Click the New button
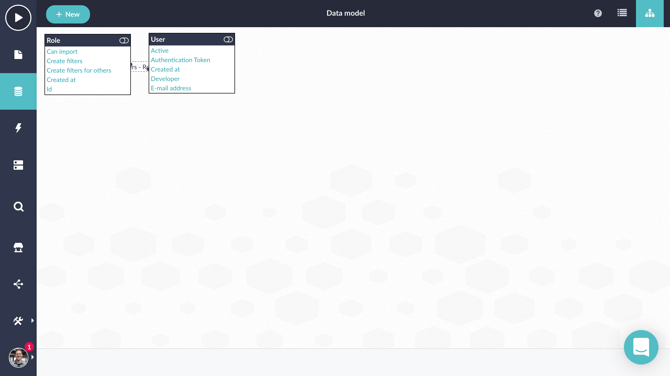 68,14
